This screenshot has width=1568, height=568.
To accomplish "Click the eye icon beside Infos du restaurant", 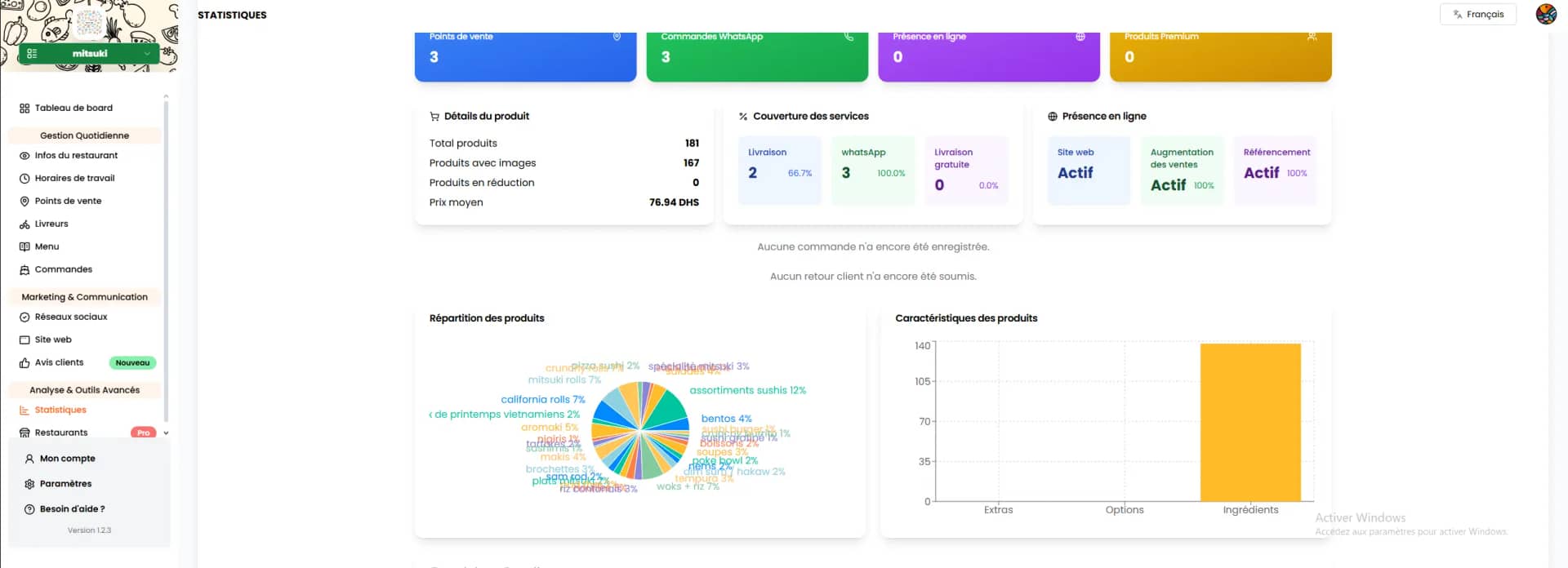I will click(24, 156).
